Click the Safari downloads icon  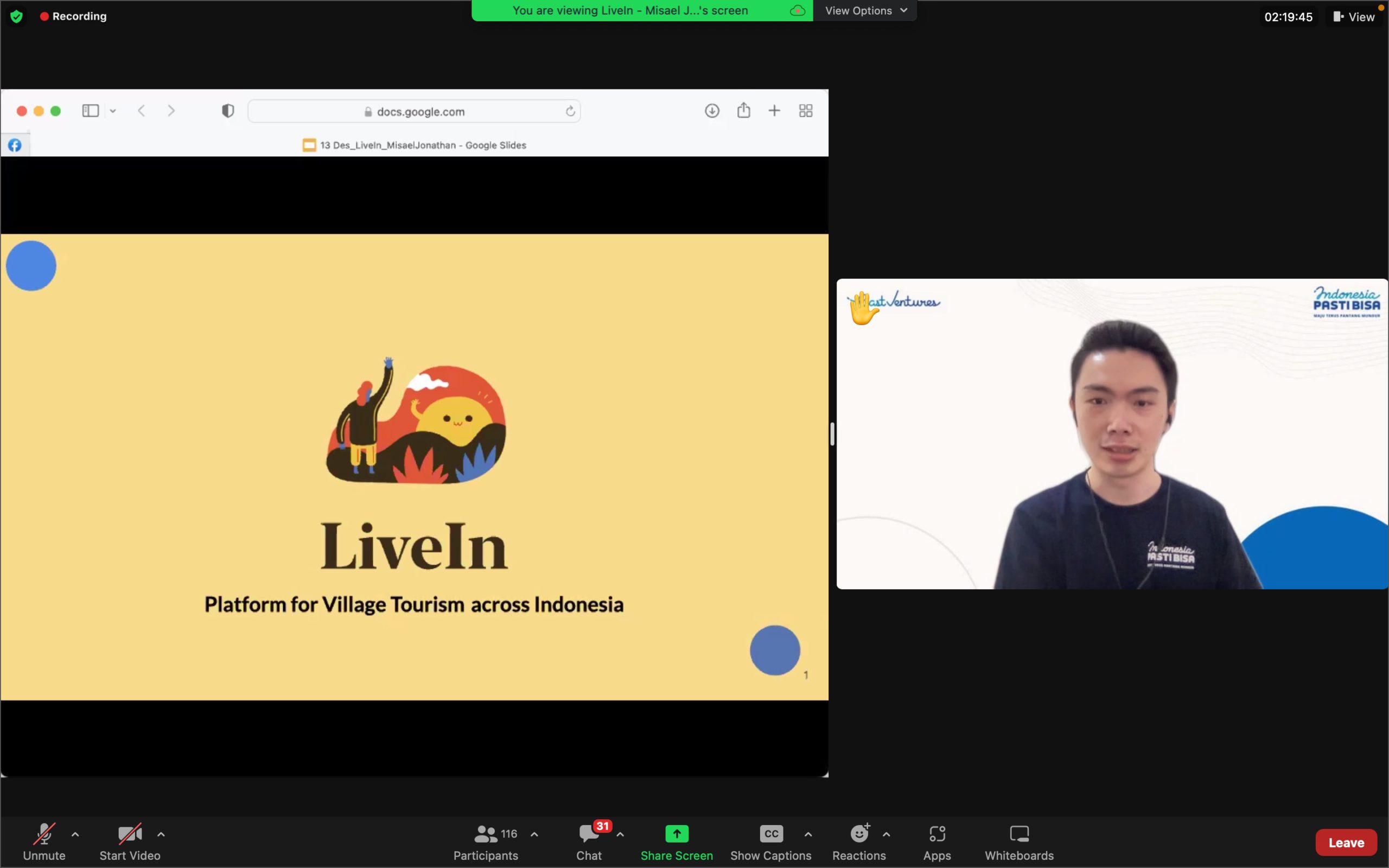(x=712, y=111)
